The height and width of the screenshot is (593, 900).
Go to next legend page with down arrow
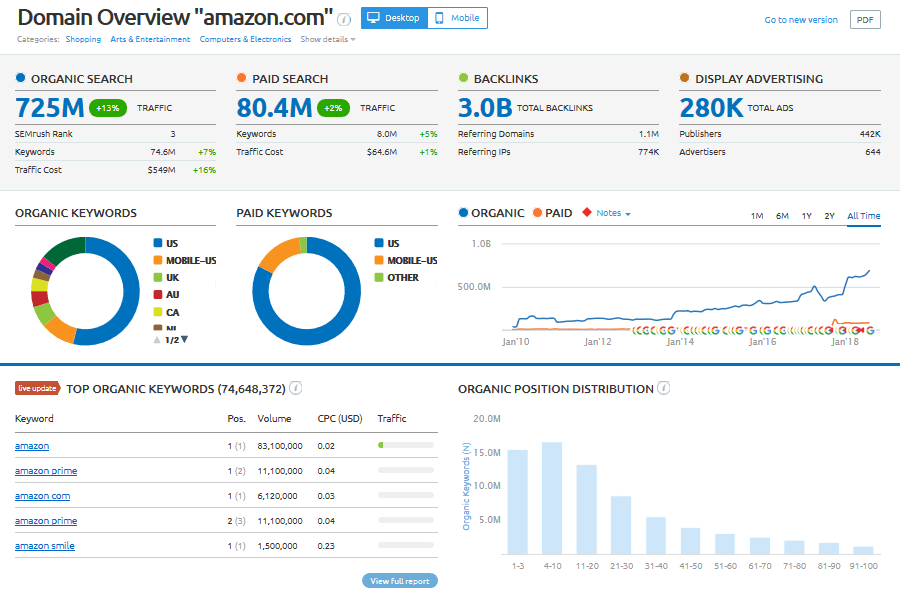click(184, 340)
